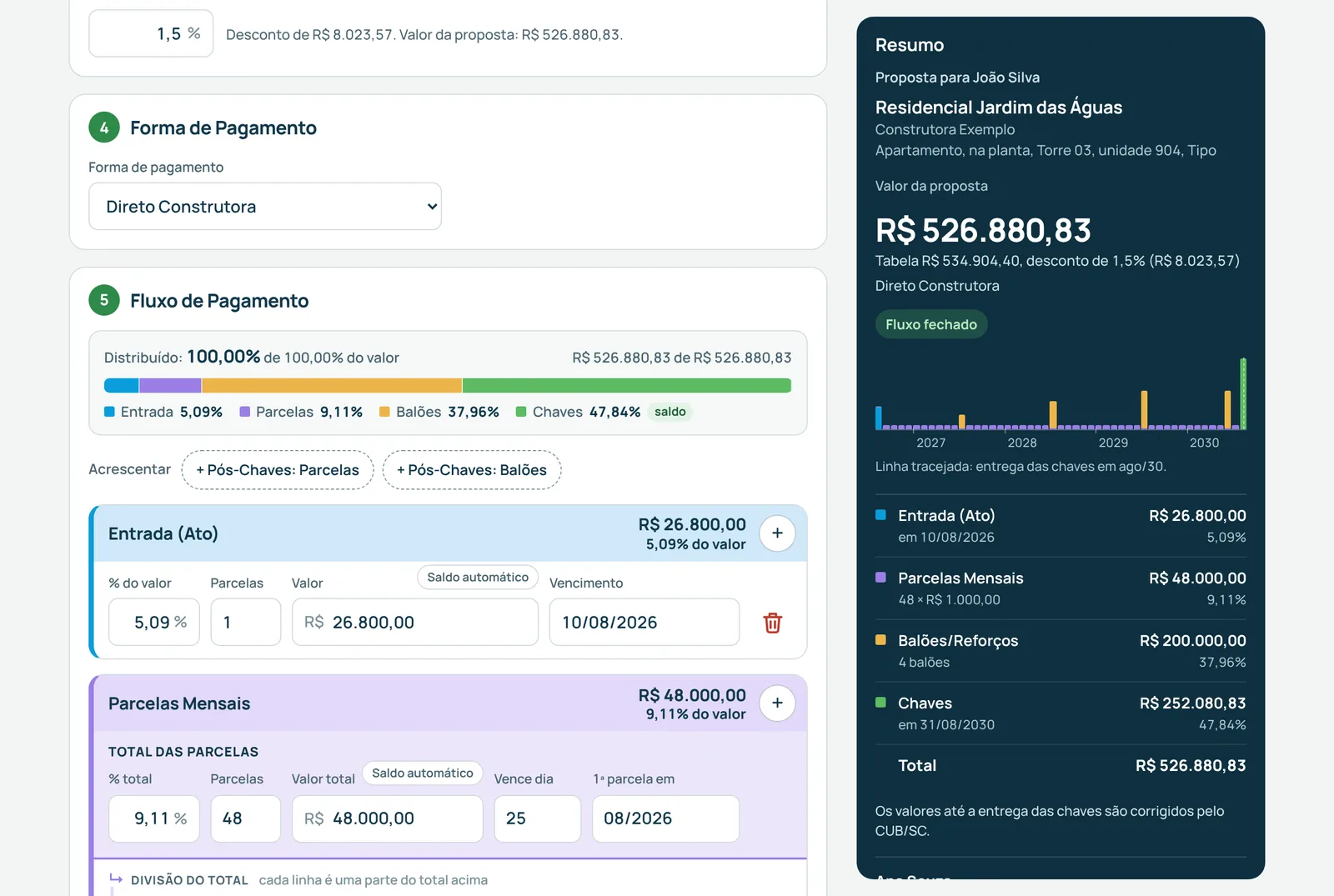Edit Entrada parcelas count field
Screen dimensions: 1334x896
pos(246,622)
